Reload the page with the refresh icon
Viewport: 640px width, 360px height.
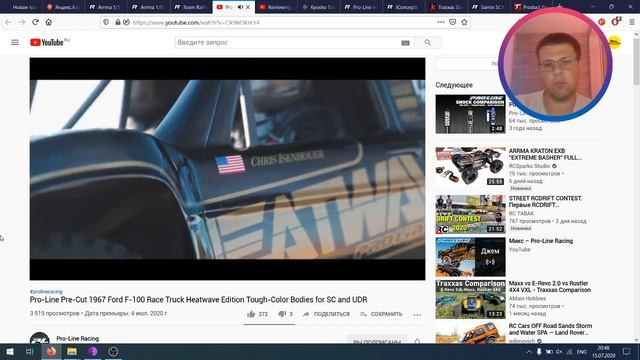[36, 22]
